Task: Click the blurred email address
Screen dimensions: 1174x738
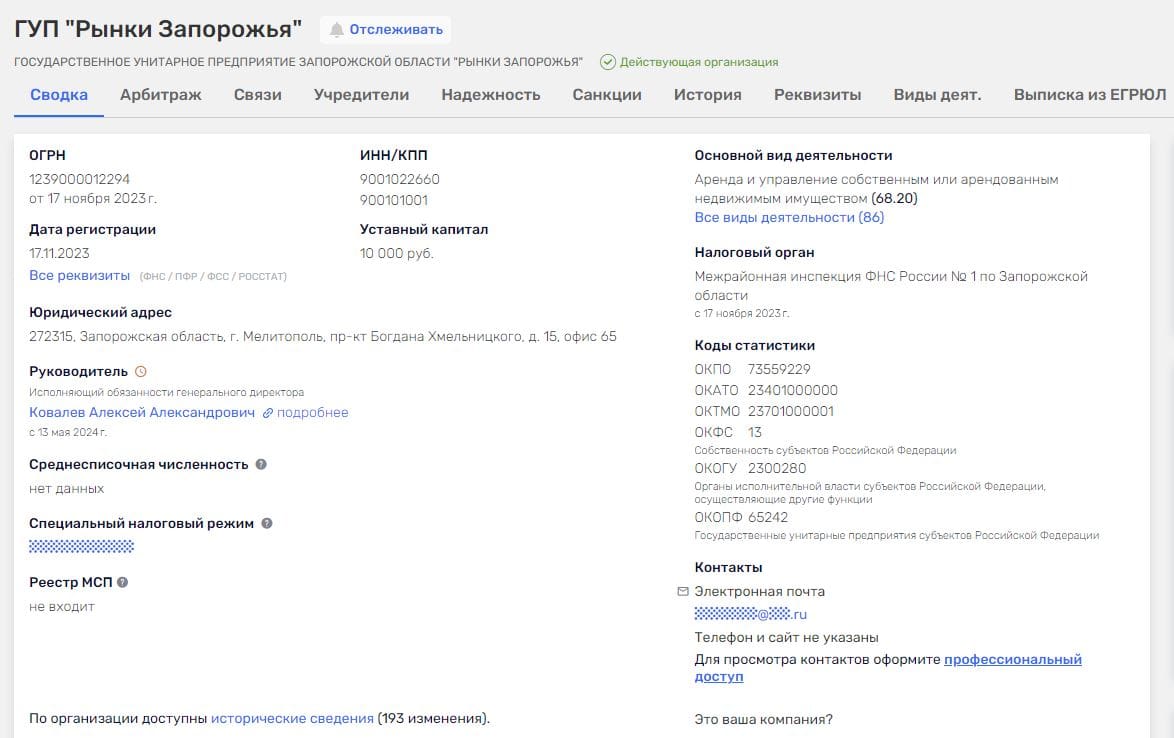Action: 750,614
